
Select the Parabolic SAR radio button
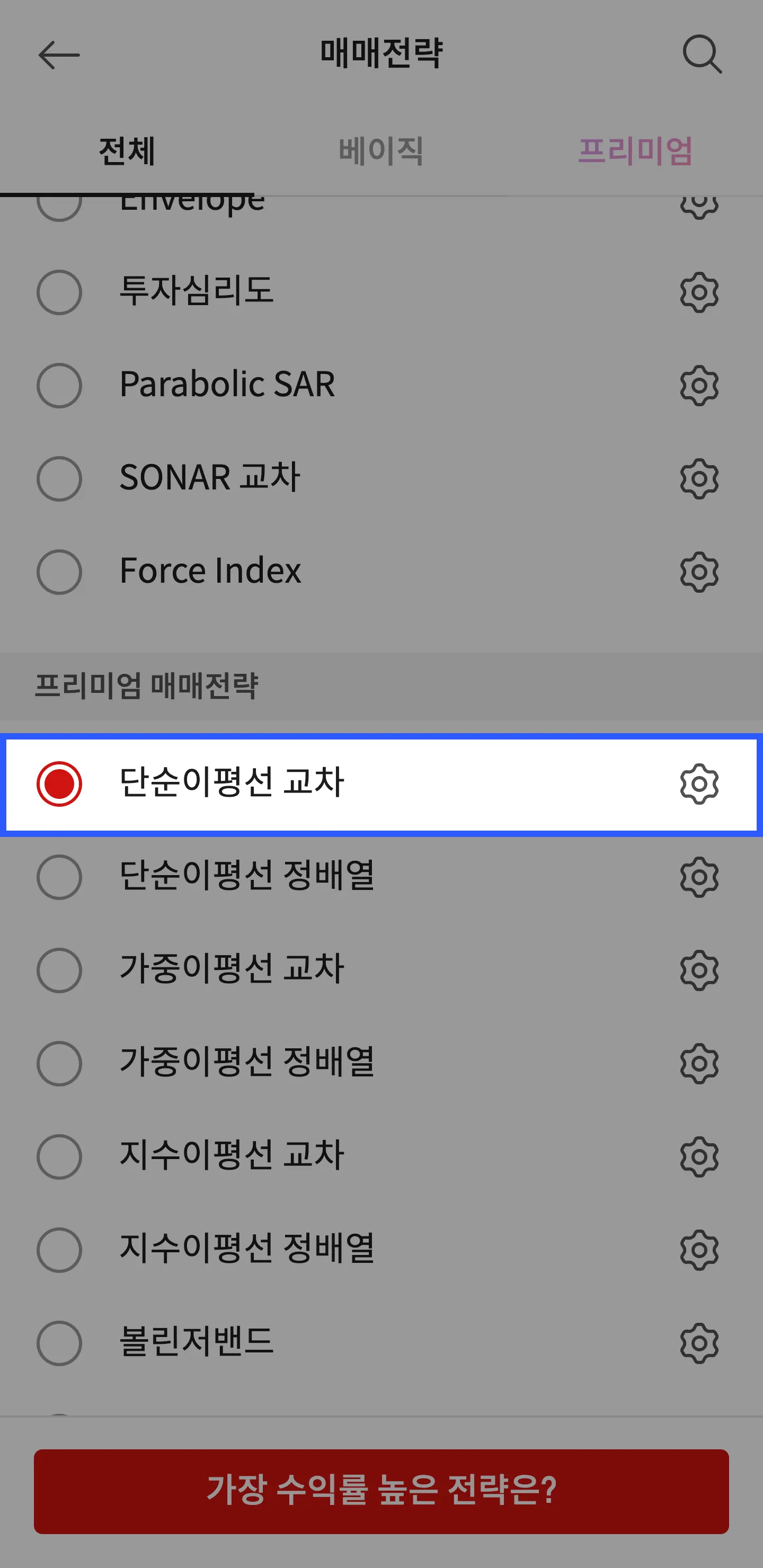59,386
